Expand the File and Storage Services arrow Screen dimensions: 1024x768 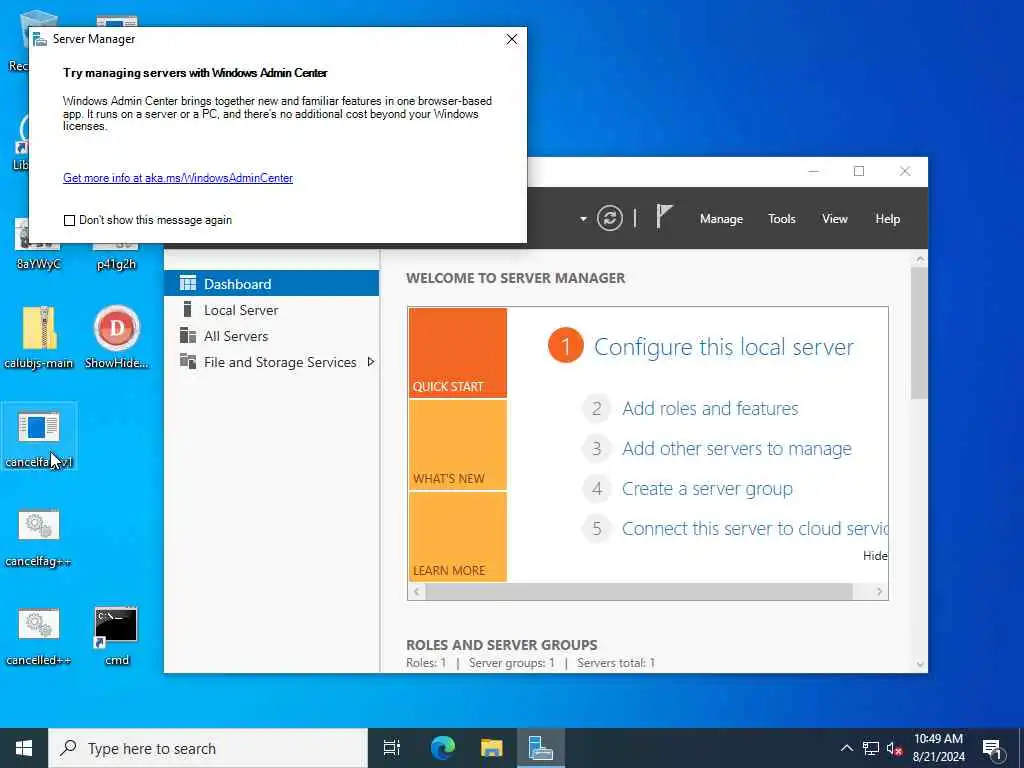click(x=371, y=362)
